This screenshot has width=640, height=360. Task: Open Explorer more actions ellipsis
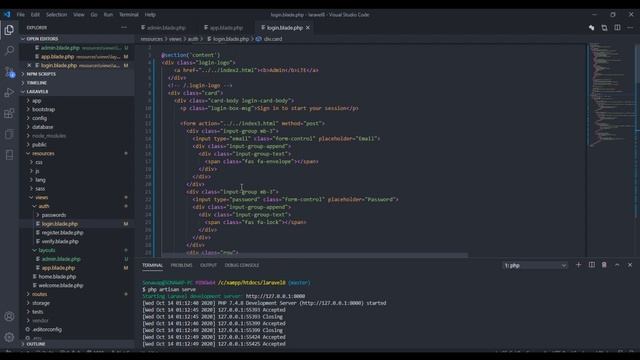tap(124, 27)
